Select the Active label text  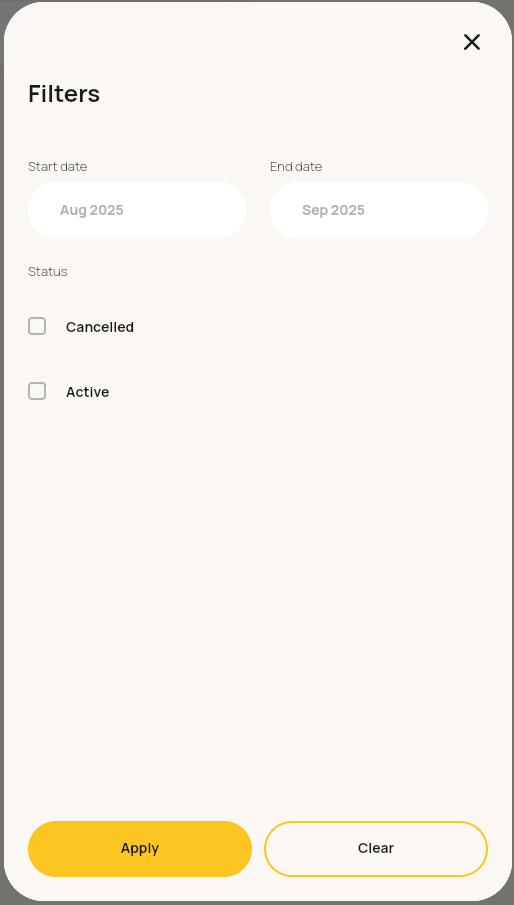tap(88, 392)
